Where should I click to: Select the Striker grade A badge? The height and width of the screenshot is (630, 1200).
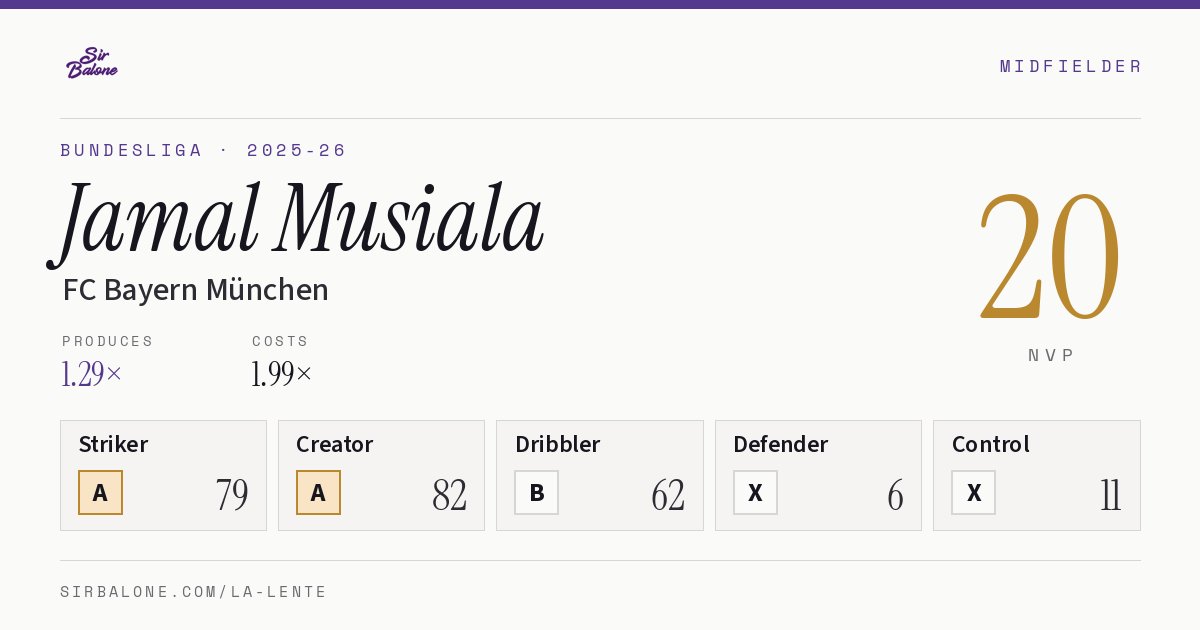(100, 492)
